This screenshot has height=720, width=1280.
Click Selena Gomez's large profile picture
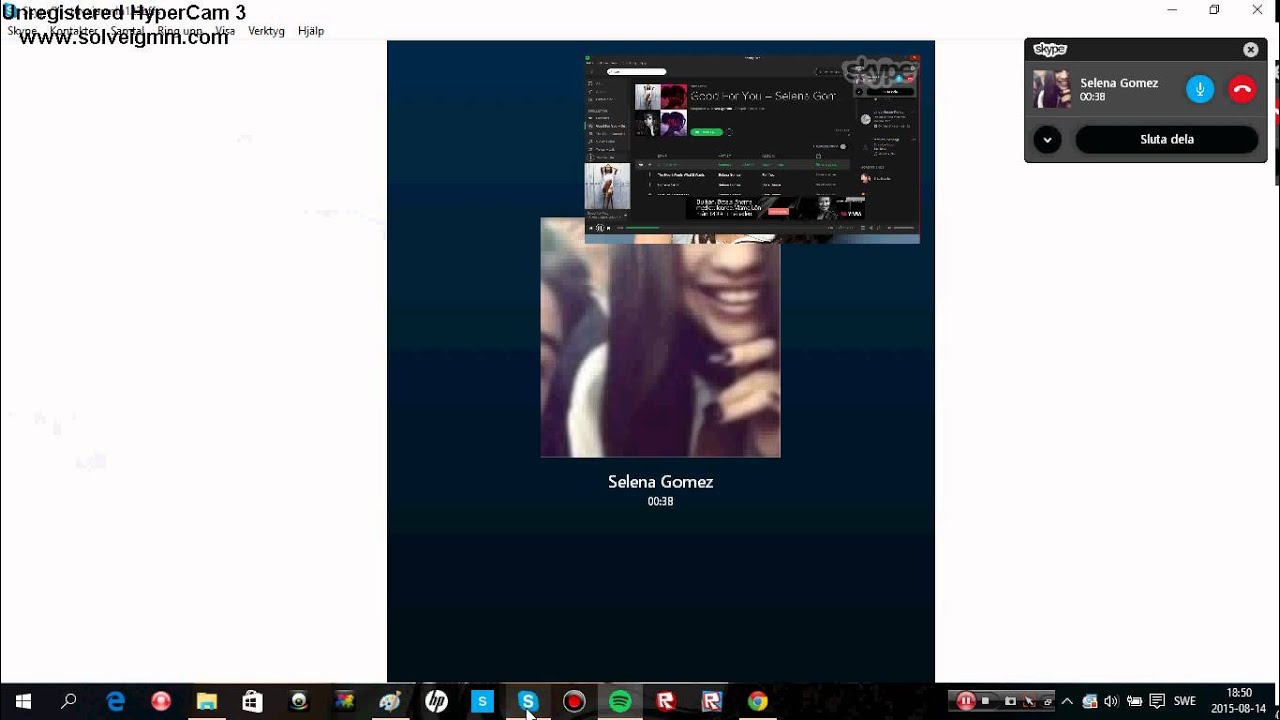(660, 337)
